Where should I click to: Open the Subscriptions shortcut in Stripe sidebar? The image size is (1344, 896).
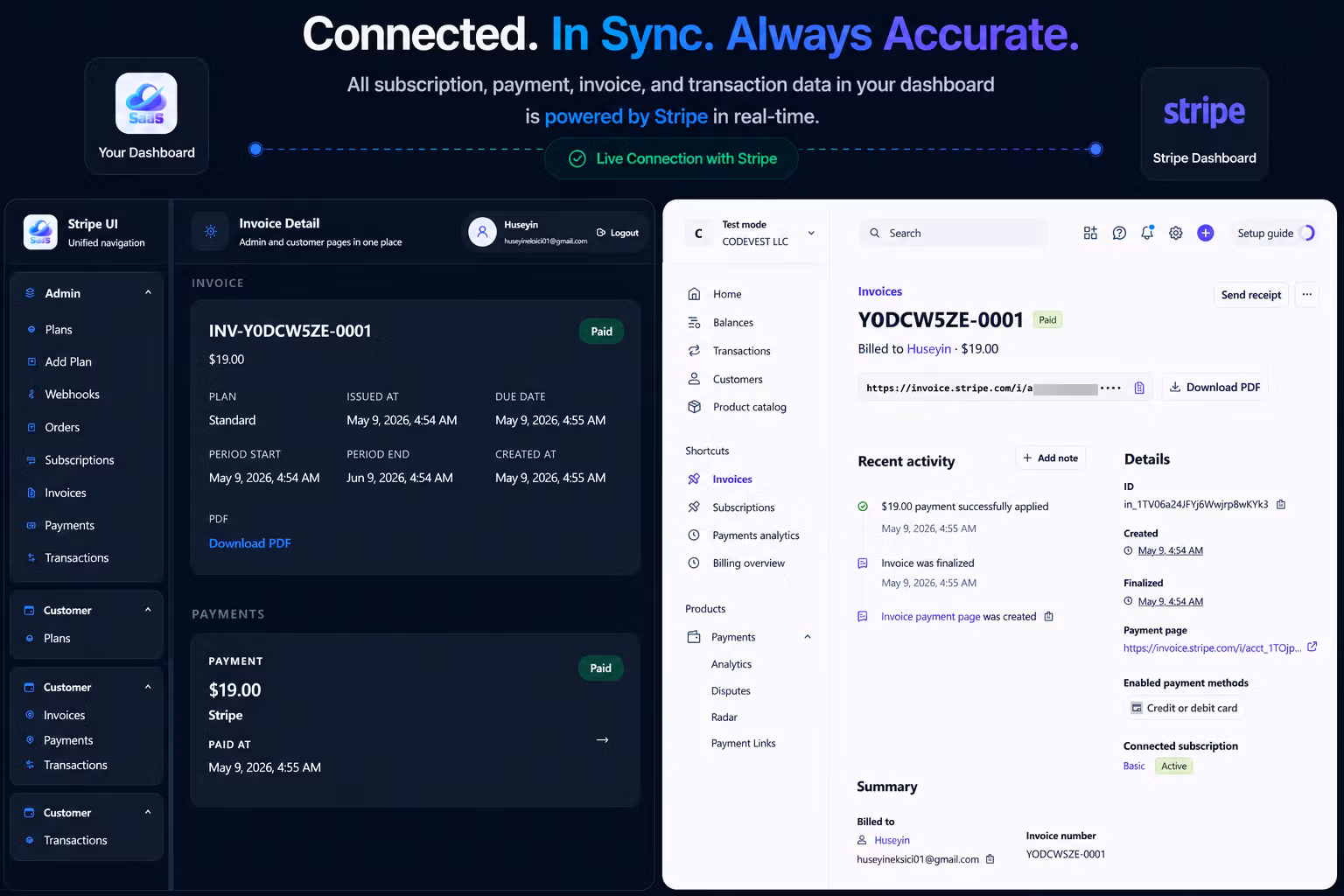(x=743, y=507)
